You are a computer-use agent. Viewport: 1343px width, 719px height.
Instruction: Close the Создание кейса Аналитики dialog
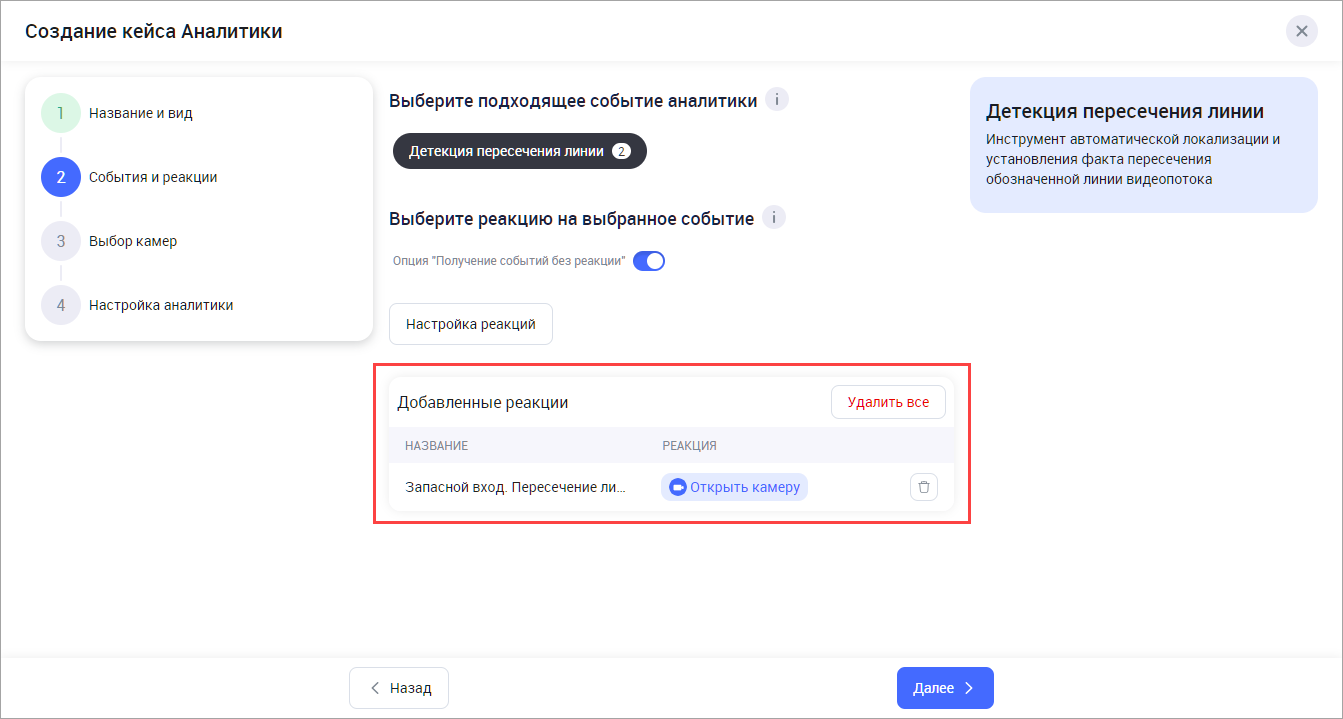coord(1301,31)
